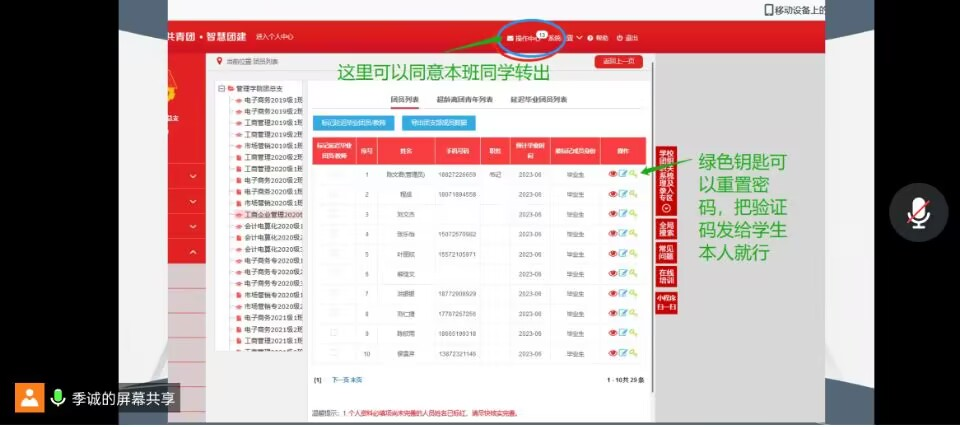Open the 操作中心 message icon in header
Image resolution: width=960 pixels, height=427 pixels.
pos(511,38)
